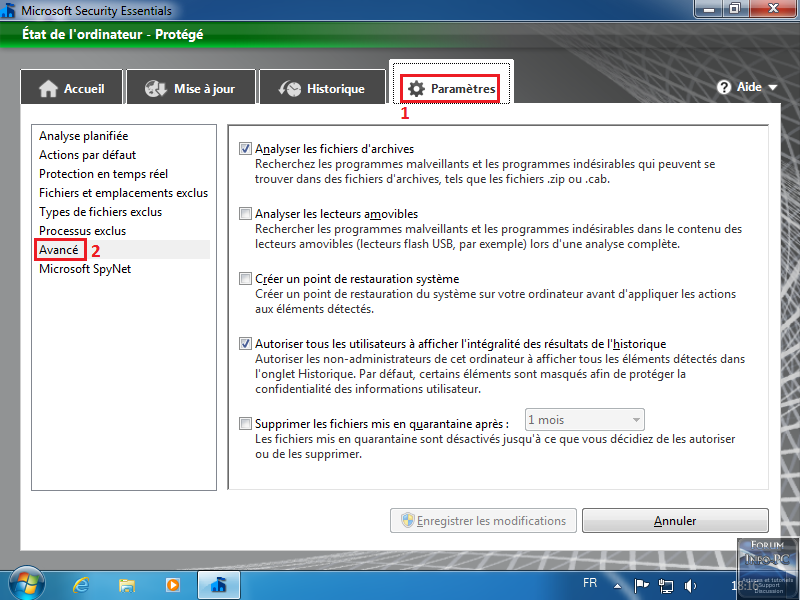Select Types de fichiers exclus
The height and width of the screenshot is (600, 800).
tap(100, 212)
